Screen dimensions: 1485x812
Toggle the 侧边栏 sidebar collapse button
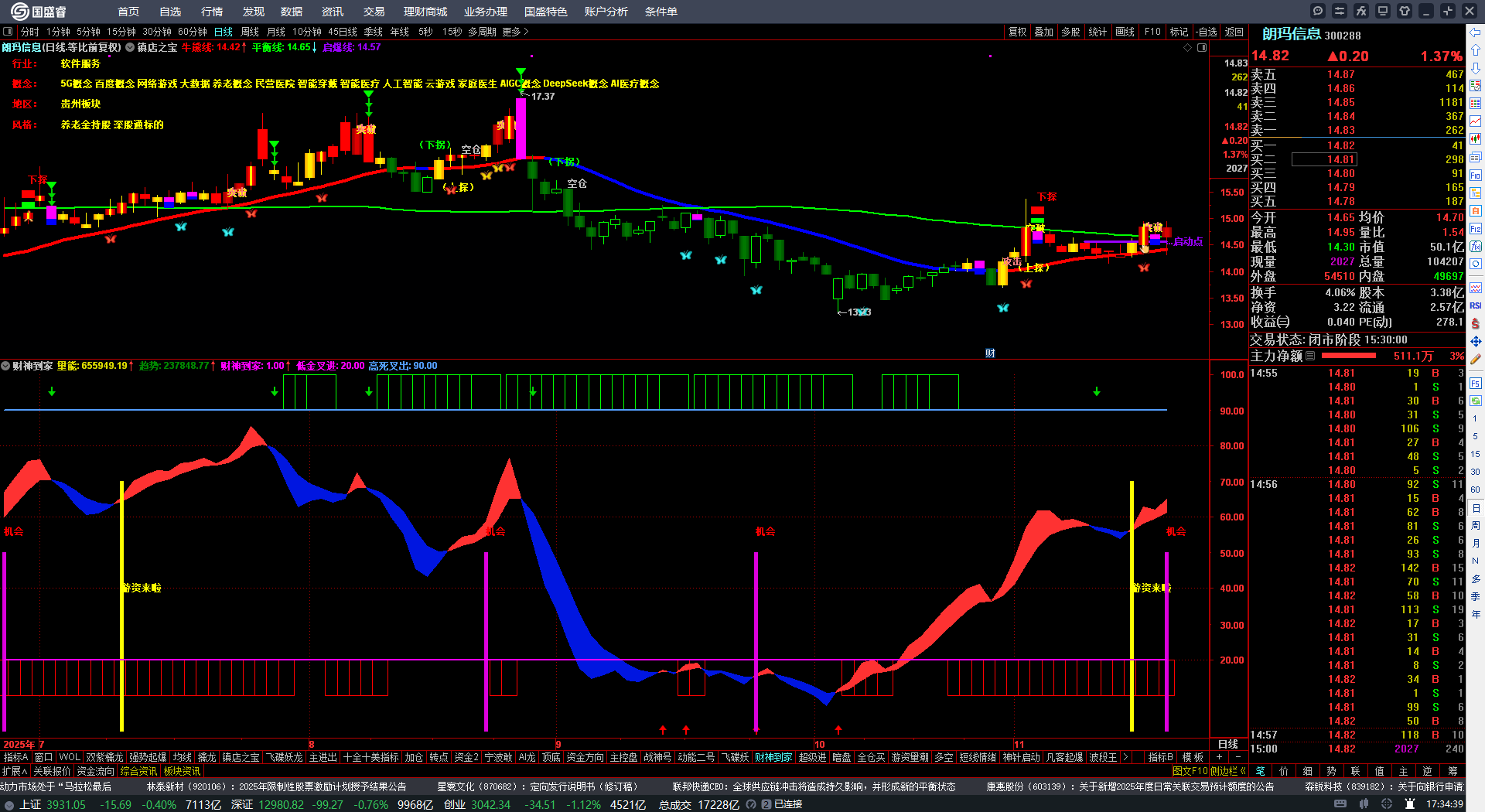pos(1229,771)
